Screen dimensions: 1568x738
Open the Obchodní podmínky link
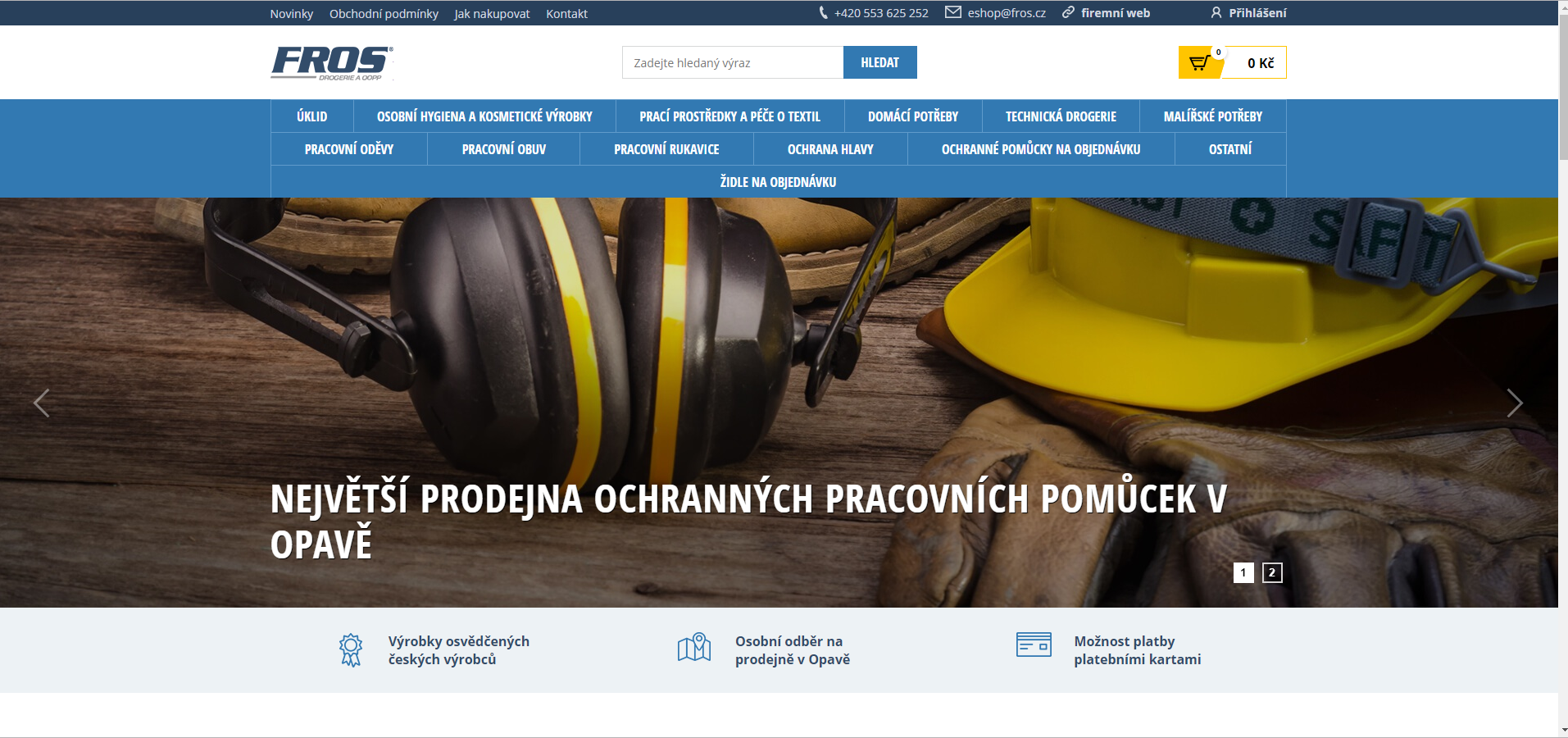383,13
